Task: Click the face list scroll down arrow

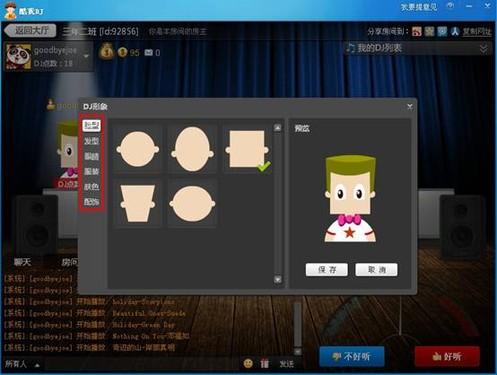Action: click(277, 279)
